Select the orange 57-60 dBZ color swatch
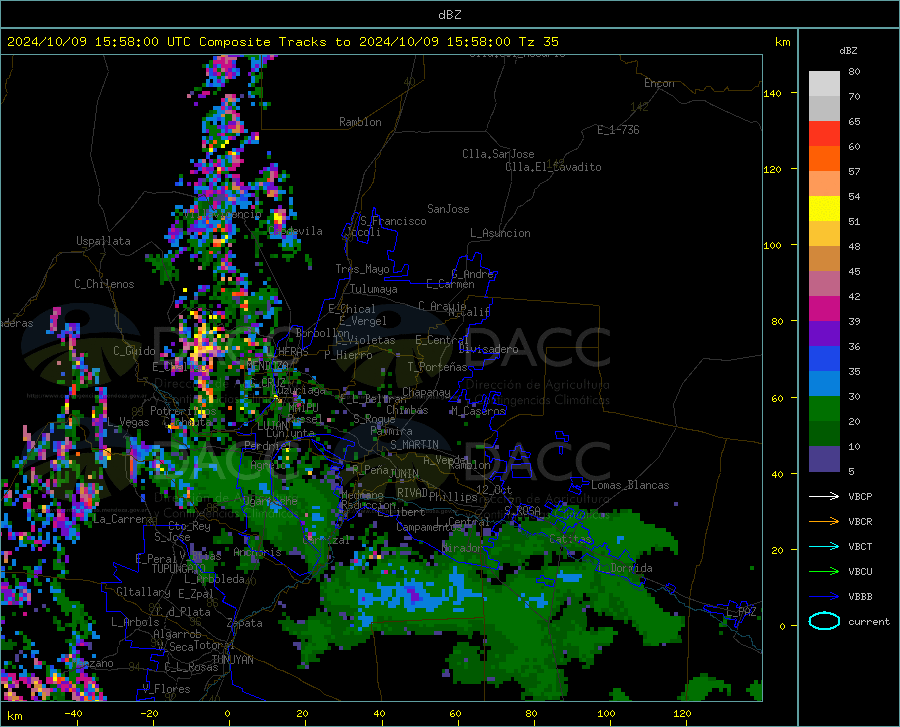Viewport: 900px width, 727px height. tap(824, 159)
